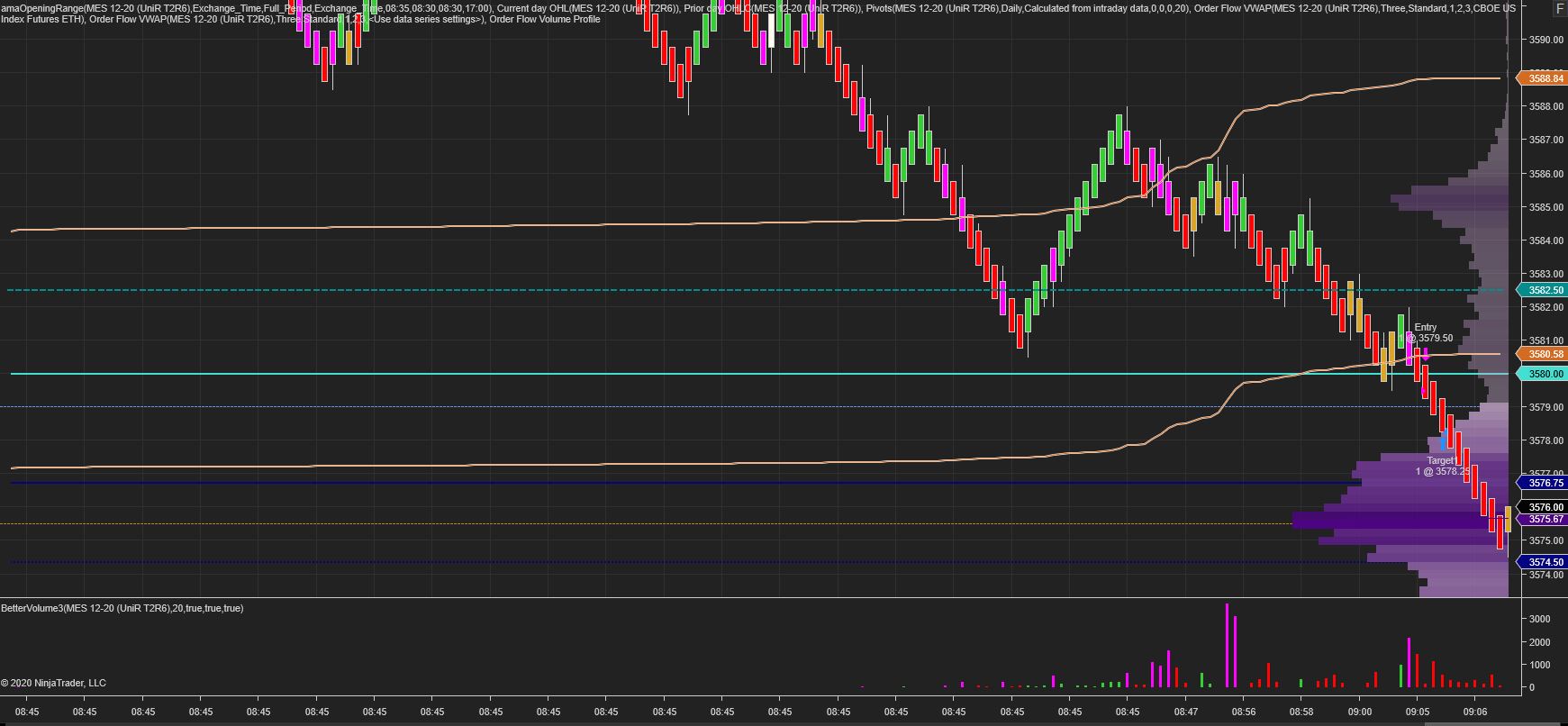Click the 3579.00 price axis label
The image size is (1568, 726).
click(1545, 407)
